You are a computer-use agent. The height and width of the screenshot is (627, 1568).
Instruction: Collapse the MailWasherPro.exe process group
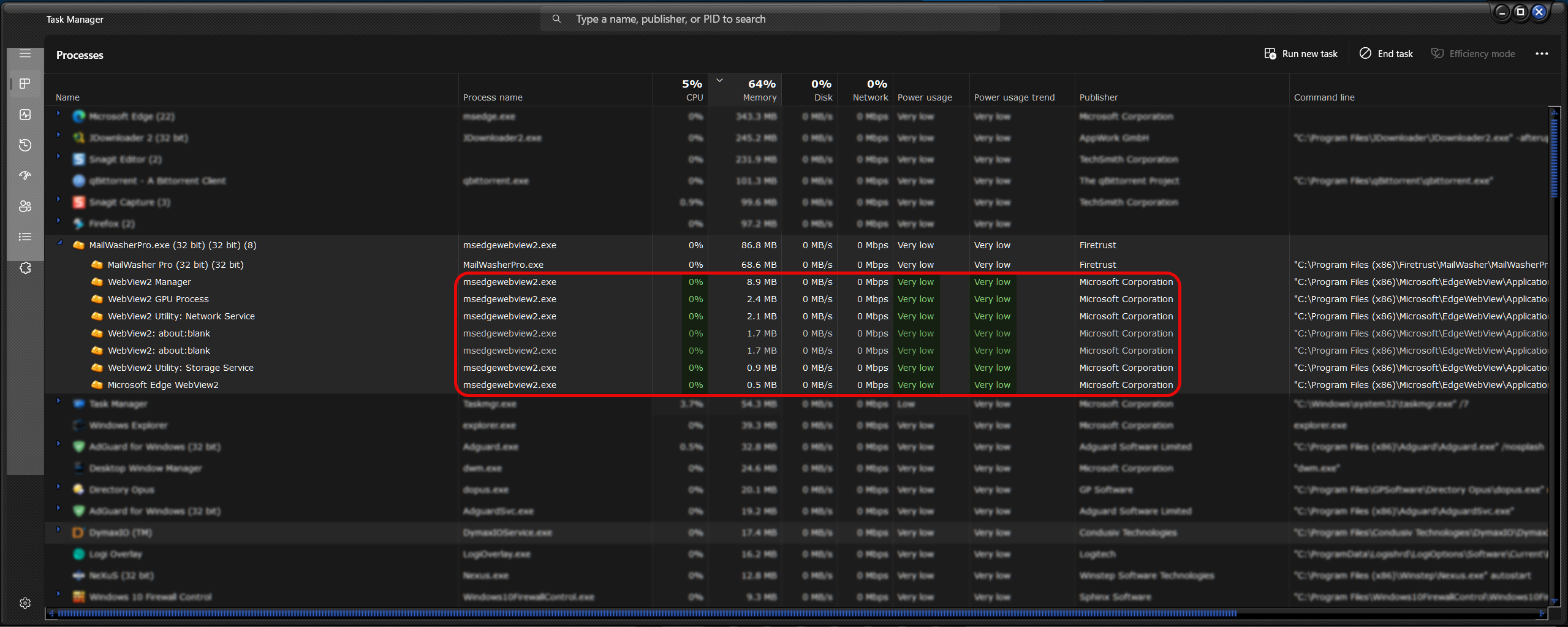click(x=60, y=243)
